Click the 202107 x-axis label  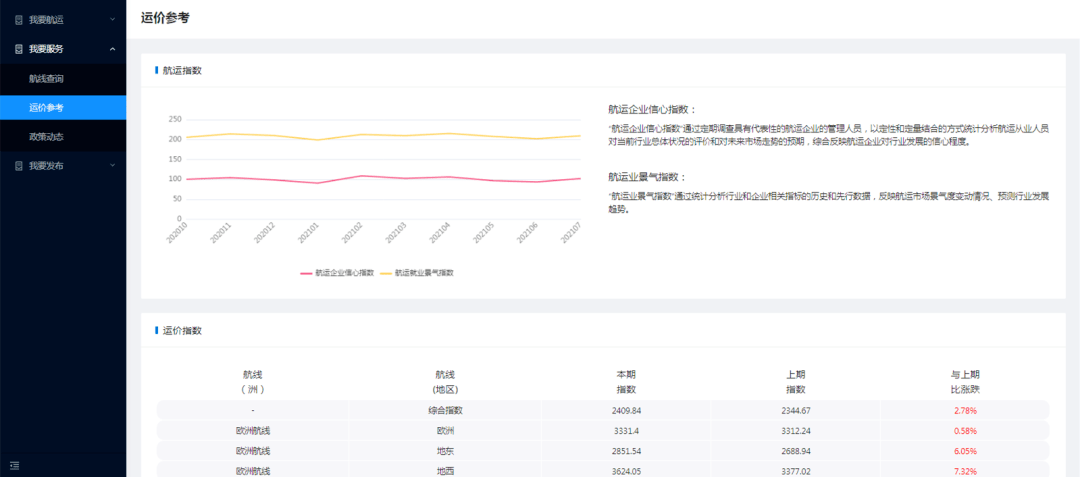tap(570, 233)
